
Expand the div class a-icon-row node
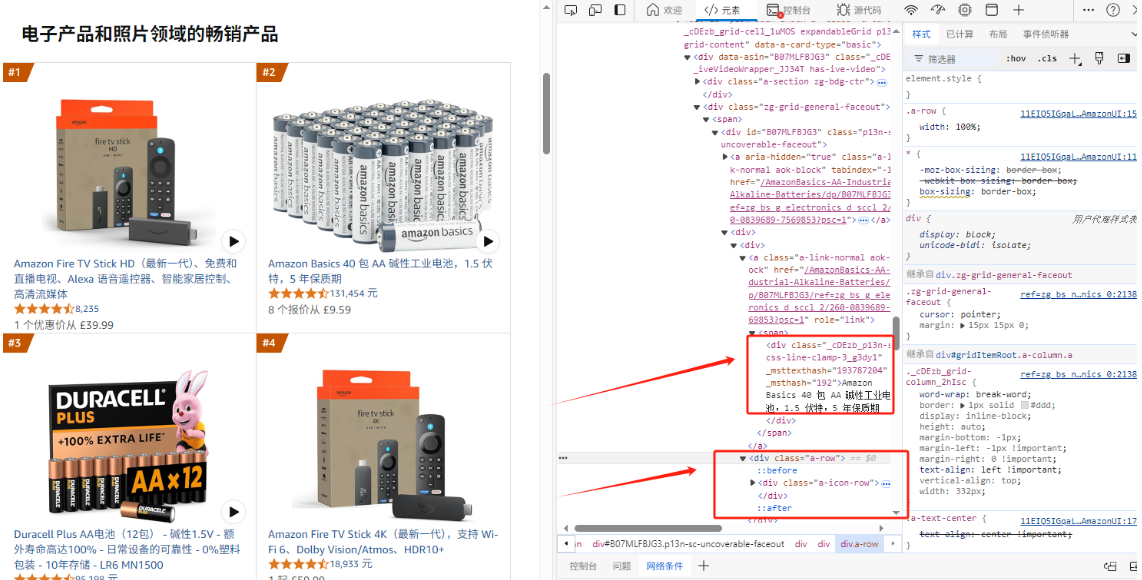click(753, 483)
